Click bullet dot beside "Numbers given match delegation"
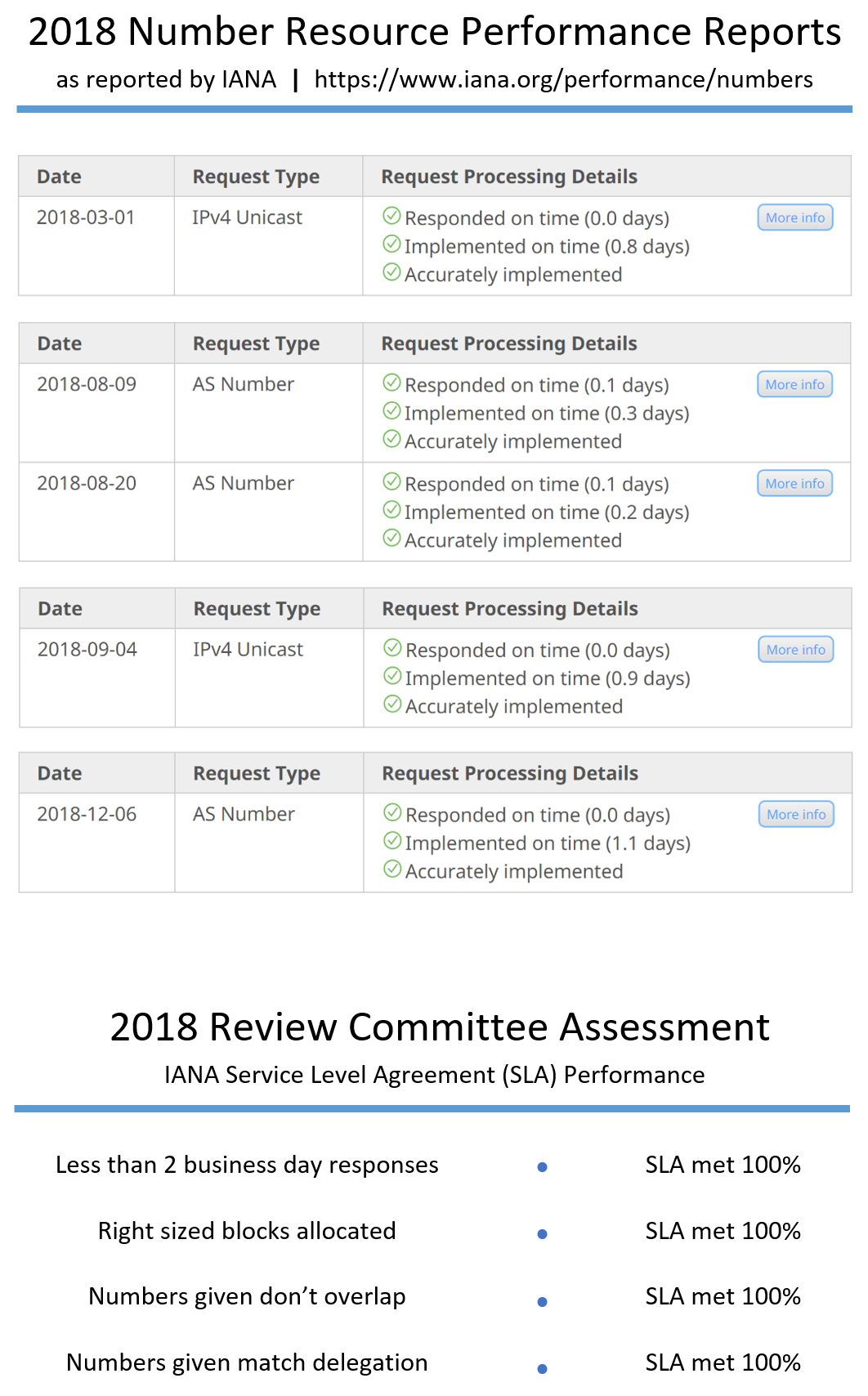 [542, 1368]
